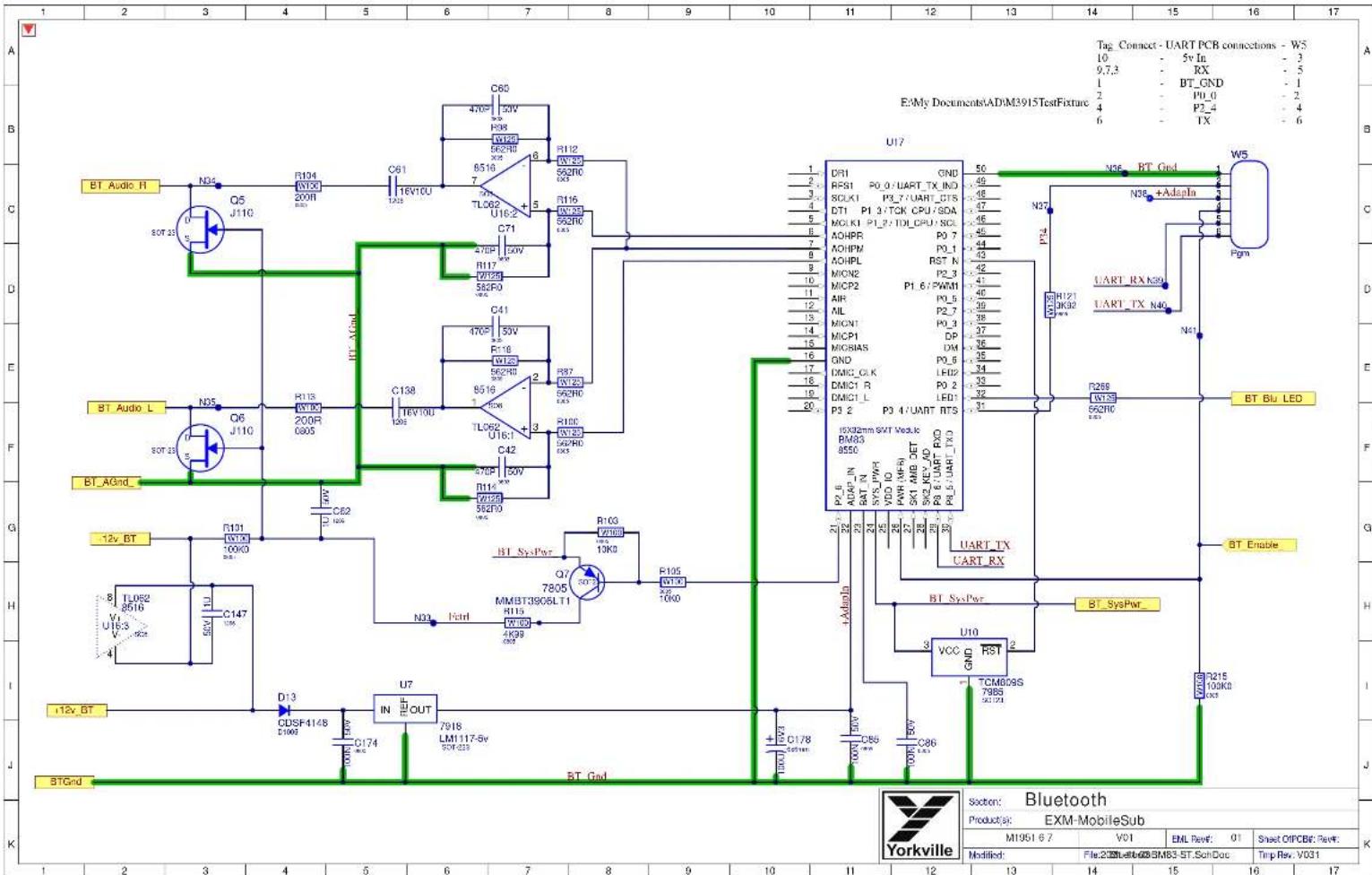Select op-amp U16:2 triangle symbol

[x=506, y=186]
